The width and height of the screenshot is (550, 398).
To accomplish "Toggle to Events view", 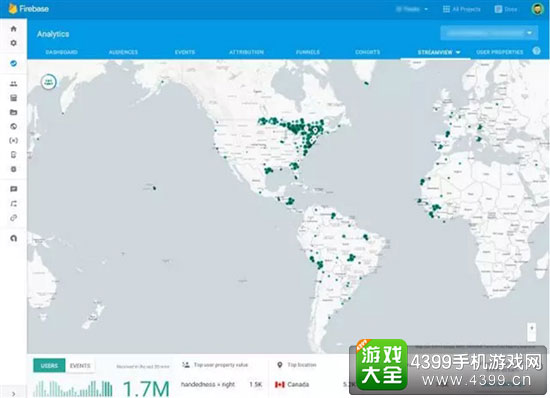I will (80, 366).
